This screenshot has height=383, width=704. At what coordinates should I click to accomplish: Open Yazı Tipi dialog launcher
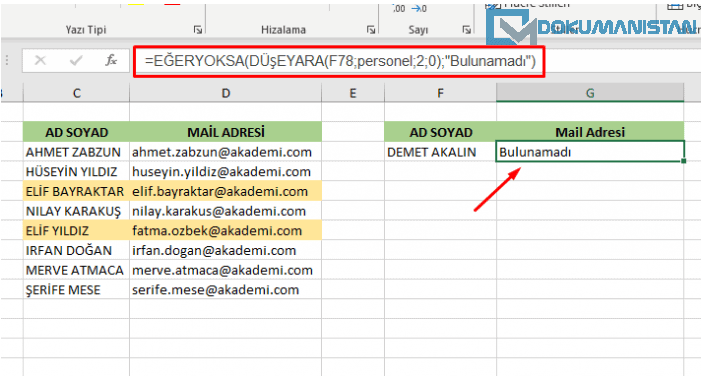pyautogui.click(x=198, y=30)
